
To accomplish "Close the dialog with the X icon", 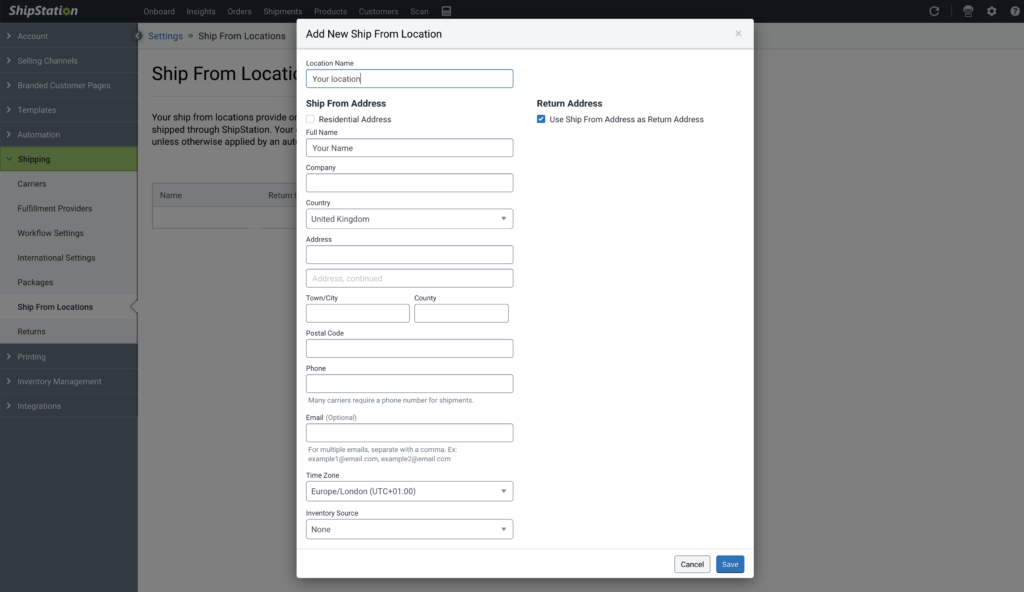I will [738, 34].
